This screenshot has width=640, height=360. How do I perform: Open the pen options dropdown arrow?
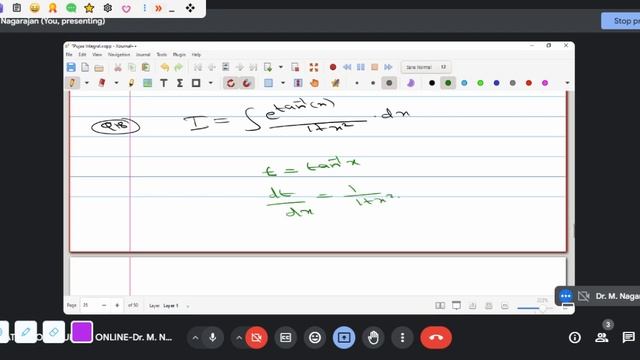(87, 83)
